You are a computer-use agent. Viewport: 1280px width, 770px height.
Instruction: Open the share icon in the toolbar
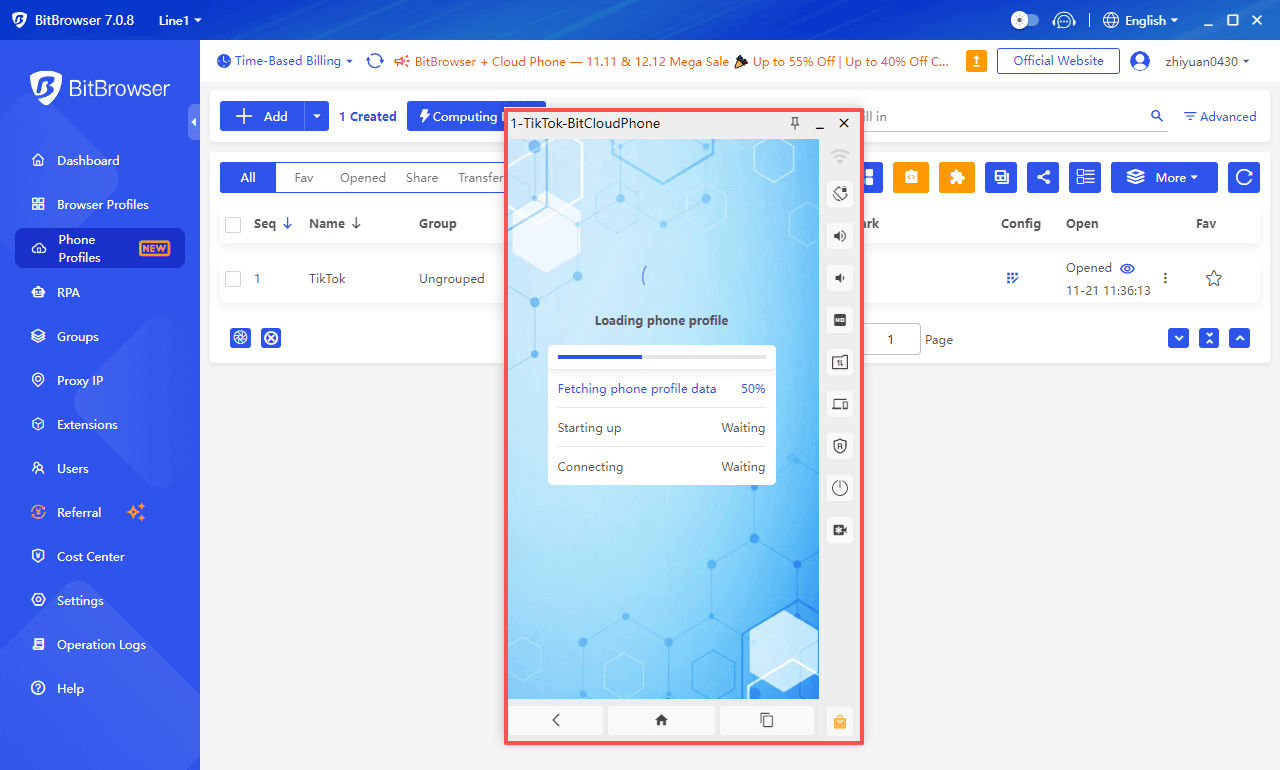(1043, 177)
